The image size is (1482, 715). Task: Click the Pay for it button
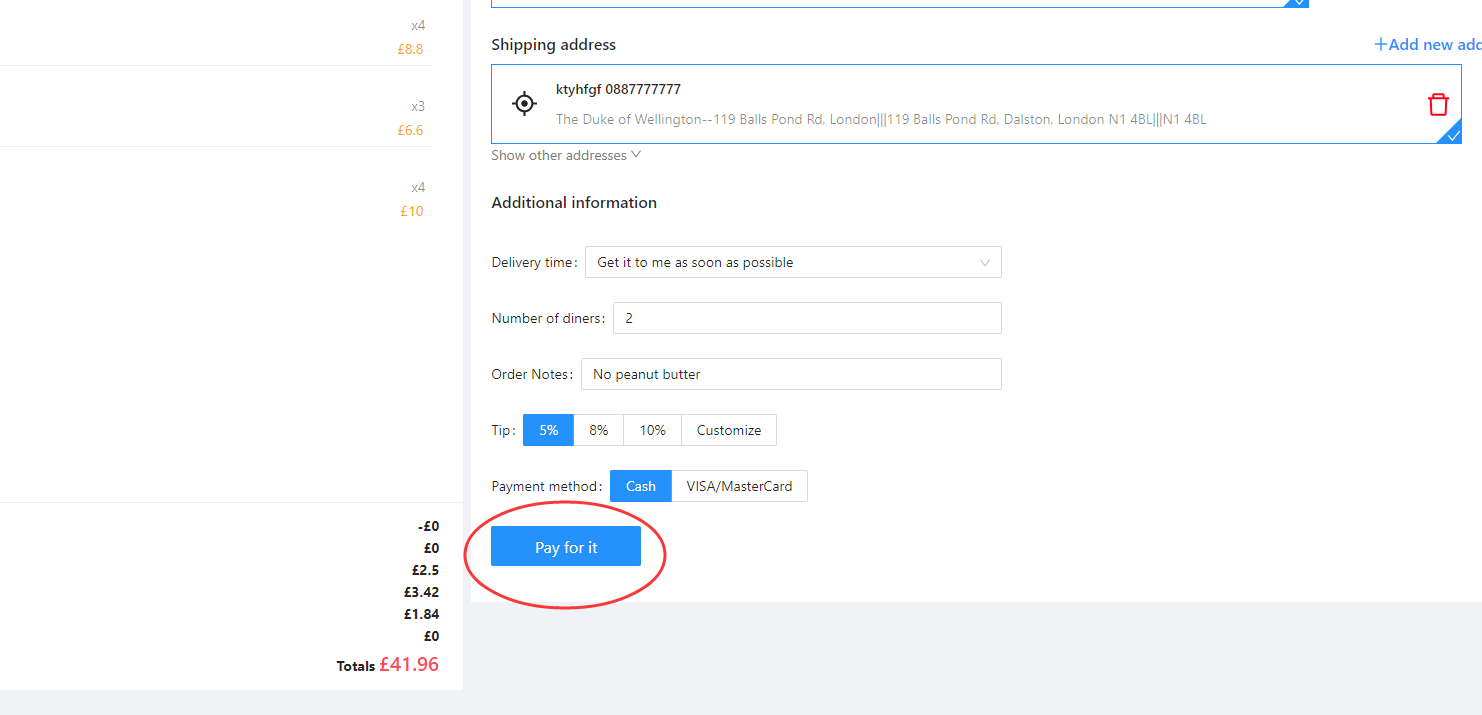[566, 547]
